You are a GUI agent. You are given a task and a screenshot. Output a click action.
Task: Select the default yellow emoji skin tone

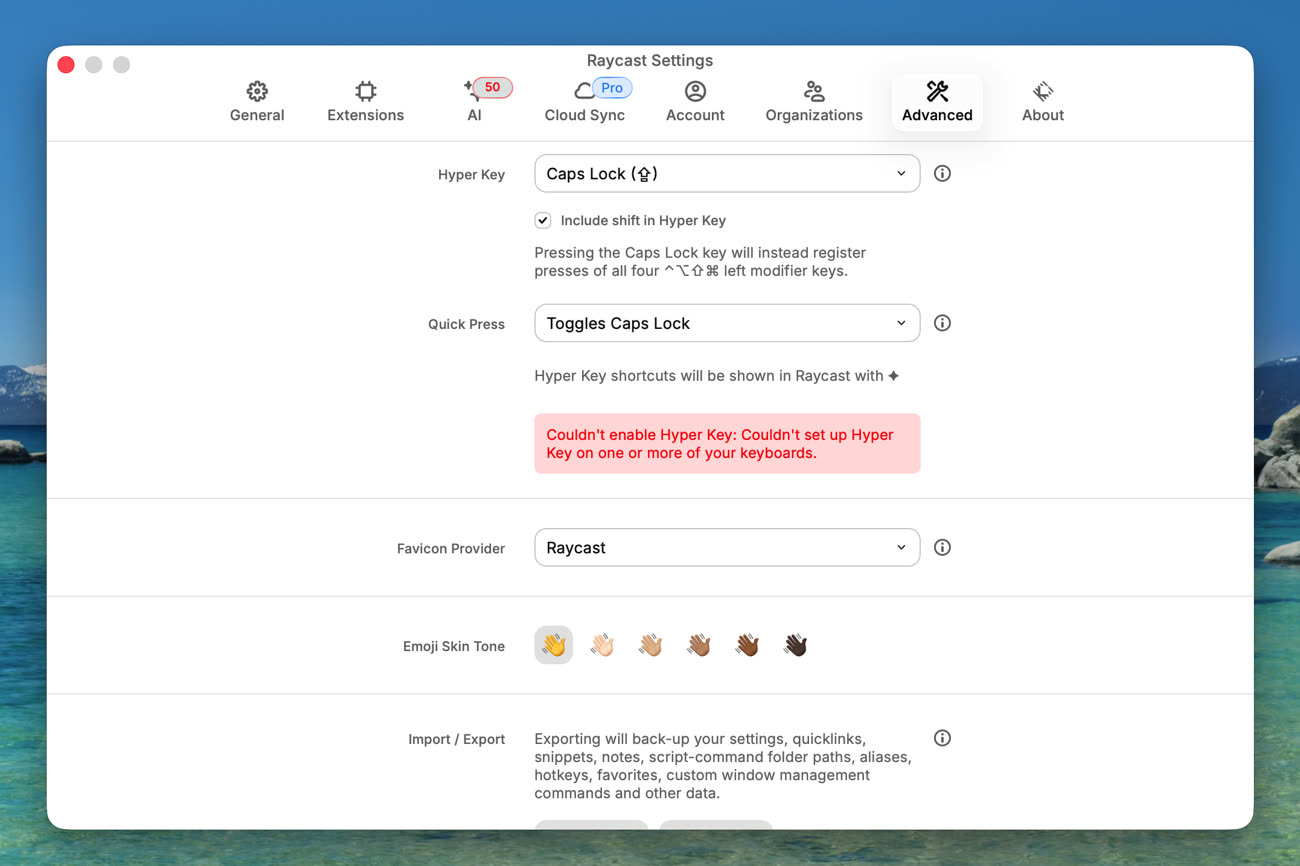point(554,646)
